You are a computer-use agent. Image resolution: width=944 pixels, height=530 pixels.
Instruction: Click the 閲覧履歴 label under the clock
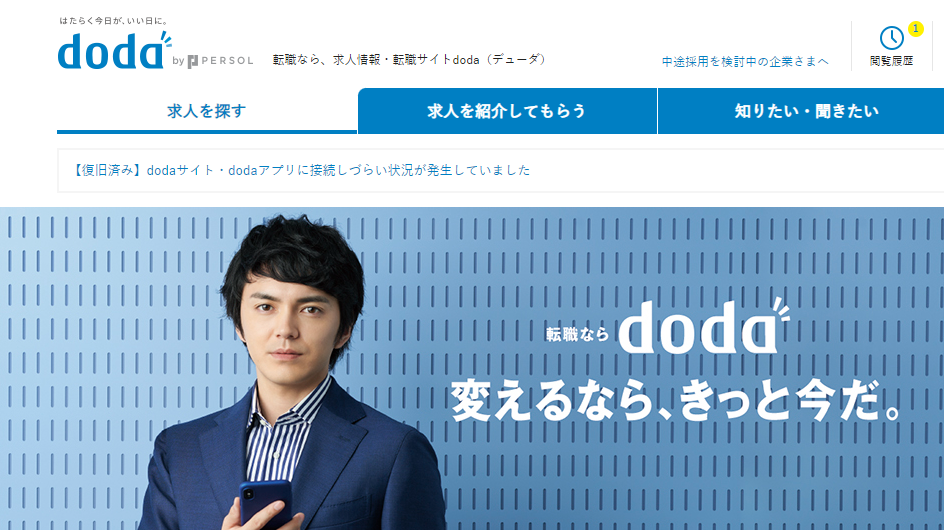891,61
